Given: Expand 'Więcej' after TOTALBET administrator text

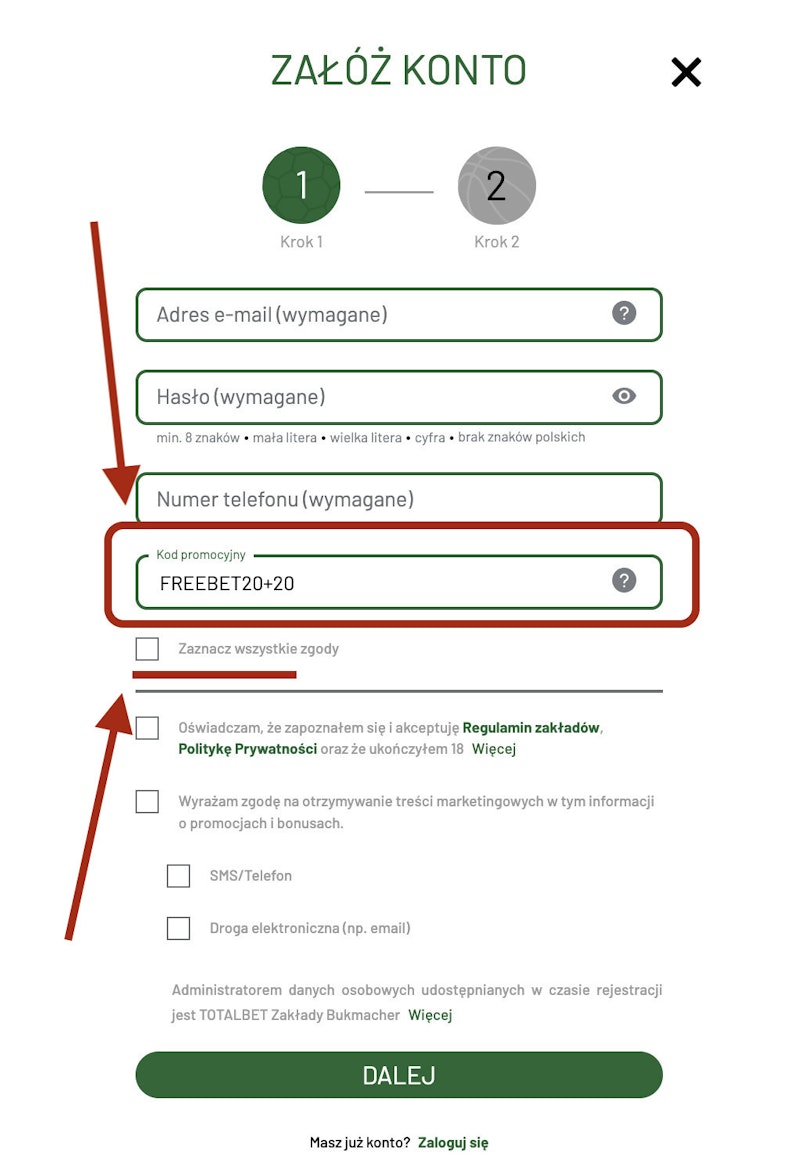Looking at the screenshot, I should point(430,1015).
